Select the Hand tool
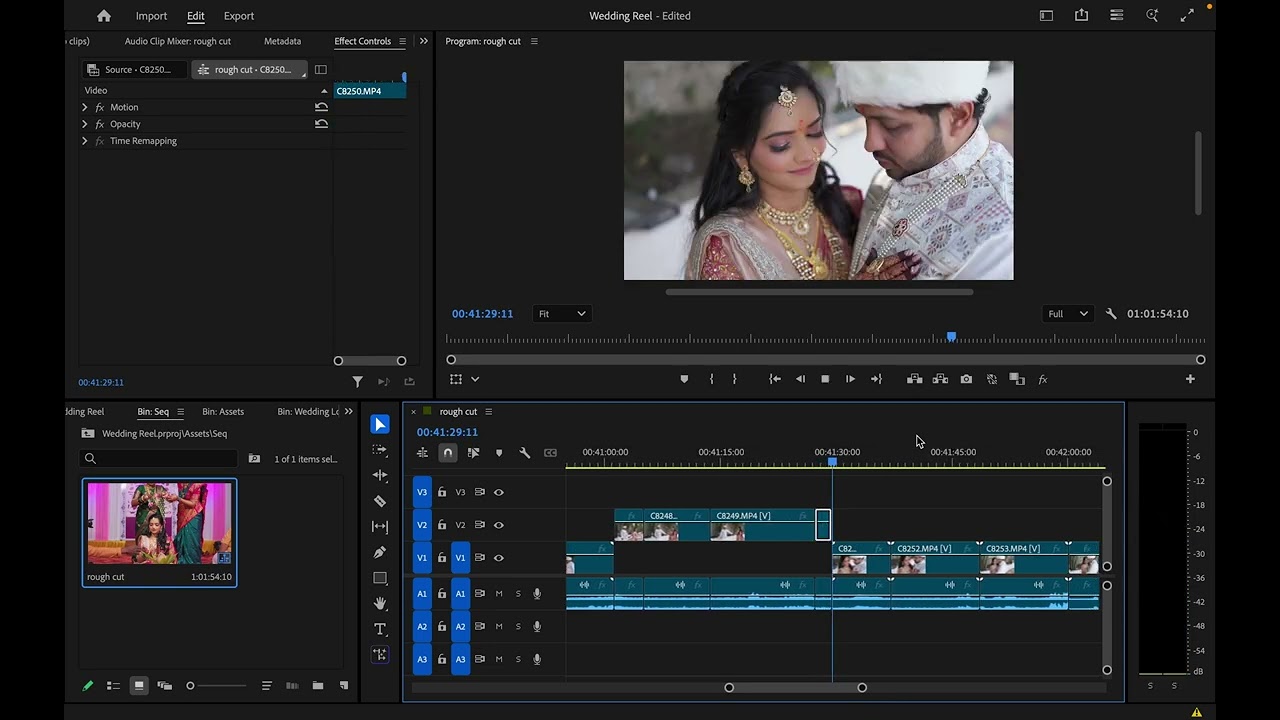 [380, 603]
